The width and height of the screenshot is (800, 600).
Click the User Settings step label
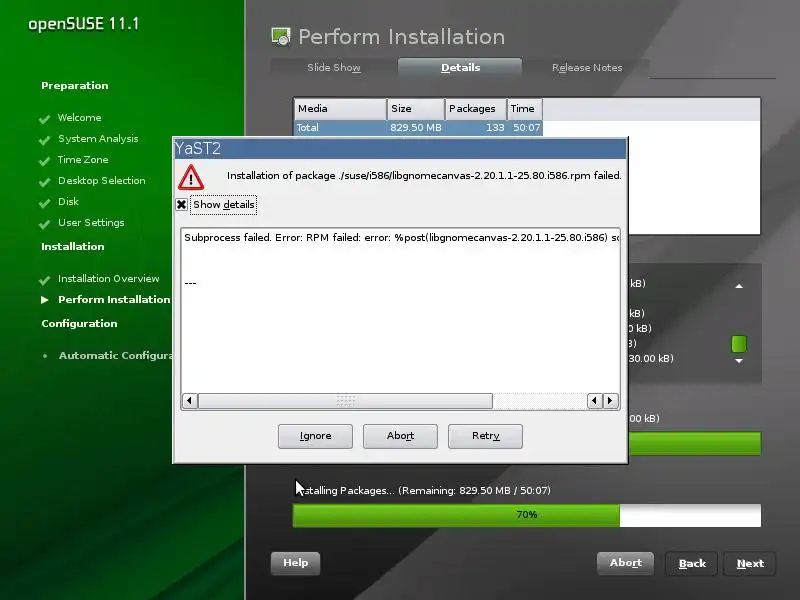coord(91,223)
